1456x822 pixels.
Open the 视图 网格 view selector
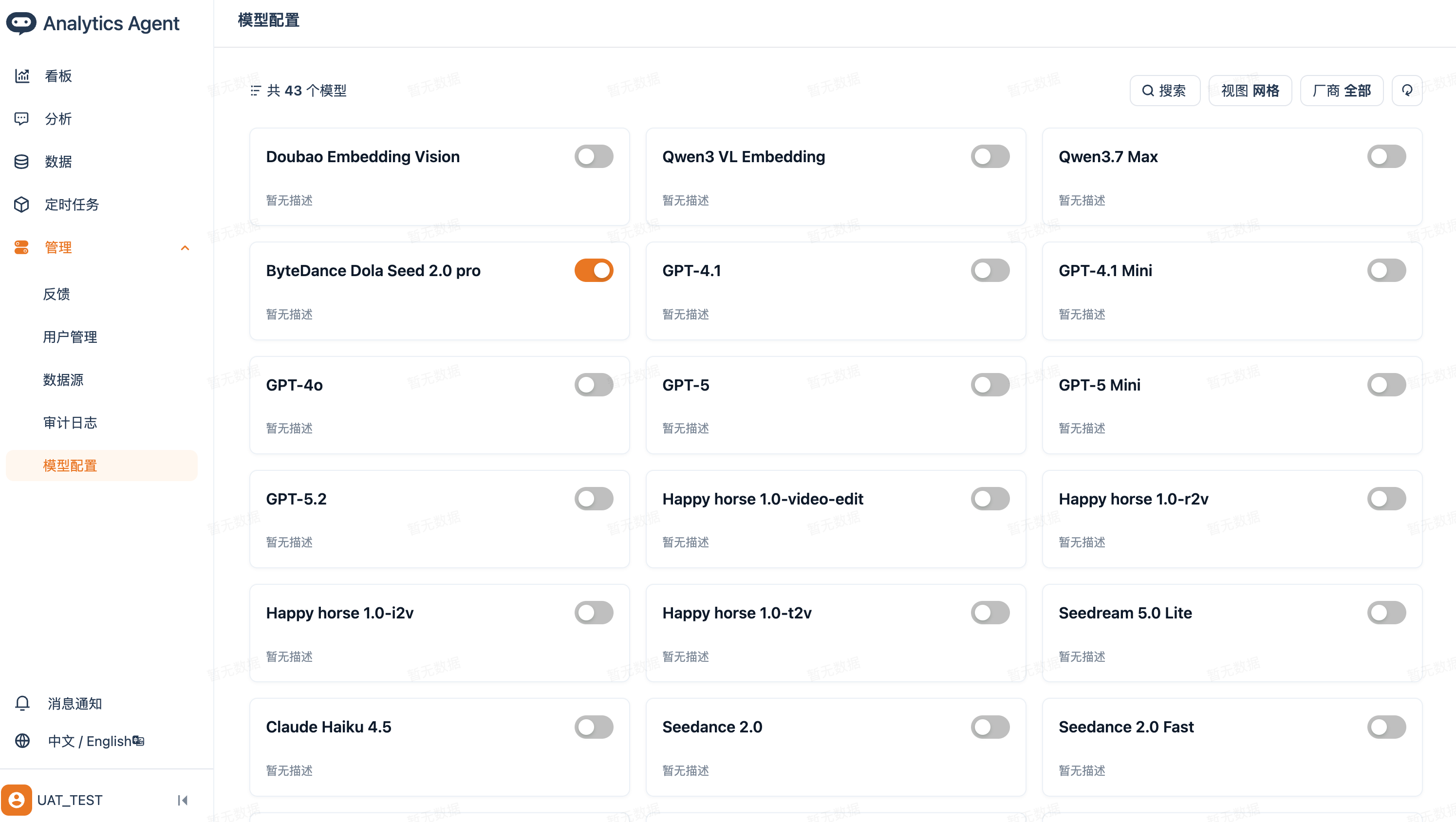tap(1250, 91)
